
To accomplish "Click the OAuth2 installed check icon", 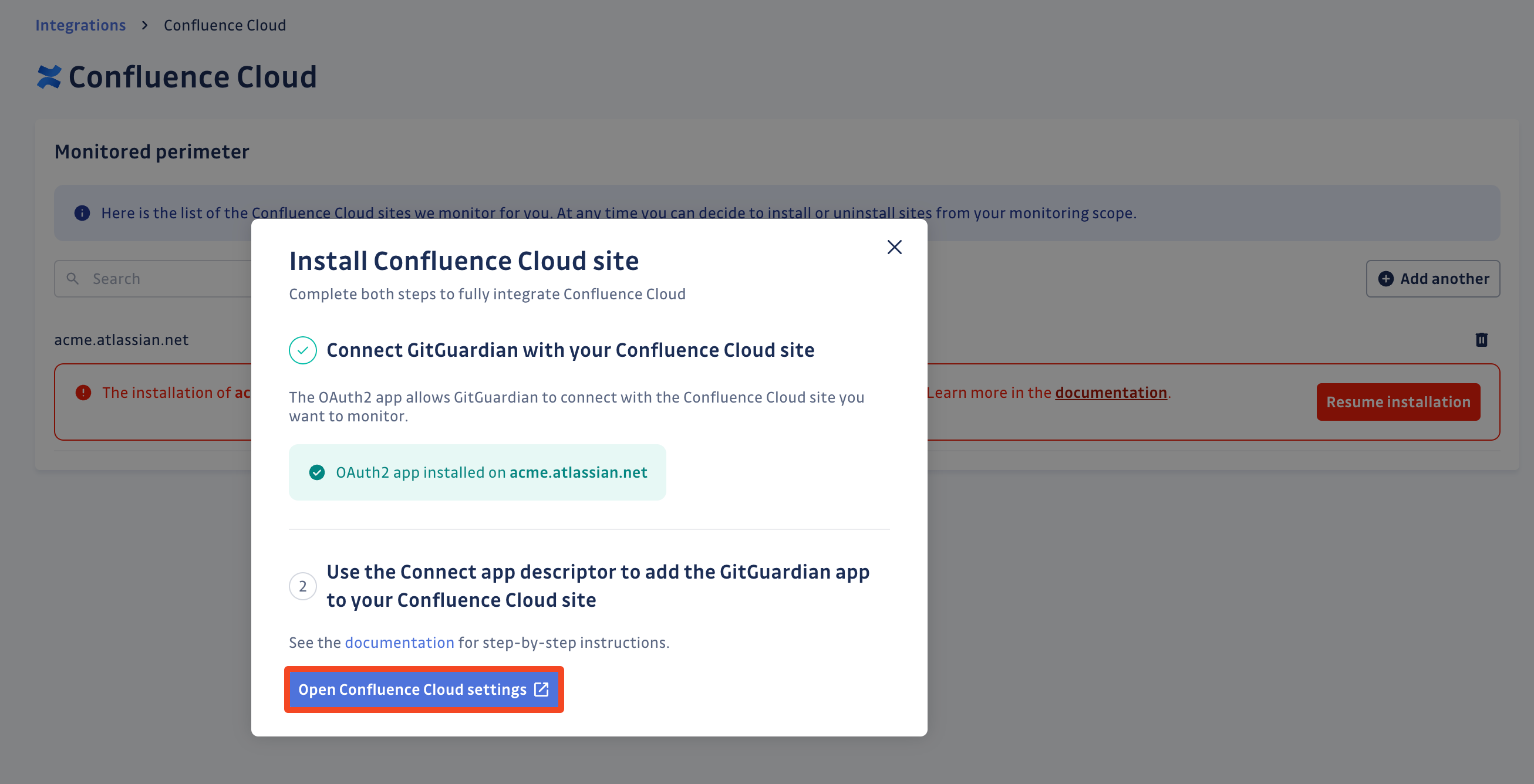I will 317,472.
